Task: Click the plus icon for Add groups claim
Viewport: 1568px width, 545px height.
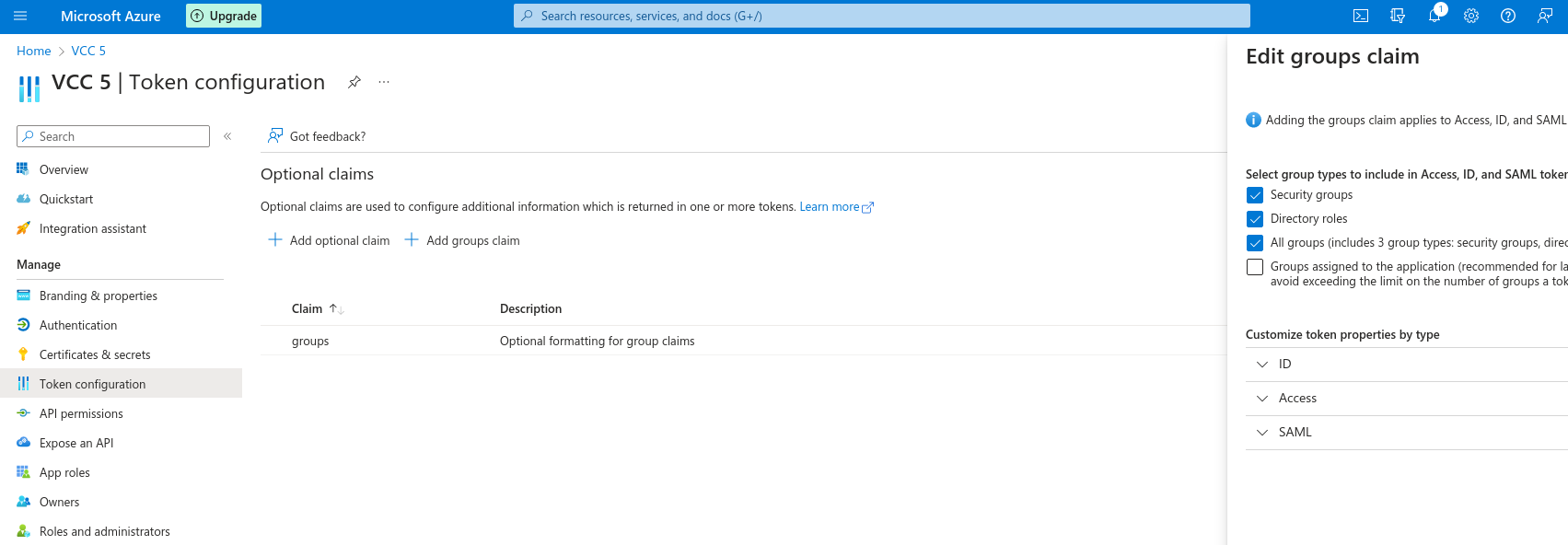Action: point(412,240)
